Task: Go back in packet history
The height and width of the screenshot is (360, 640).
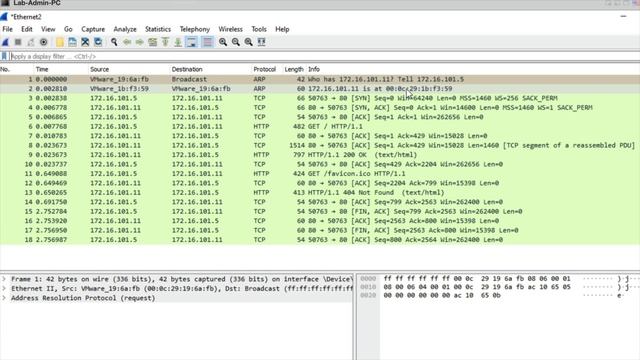Action: click(x=127, y=42)
